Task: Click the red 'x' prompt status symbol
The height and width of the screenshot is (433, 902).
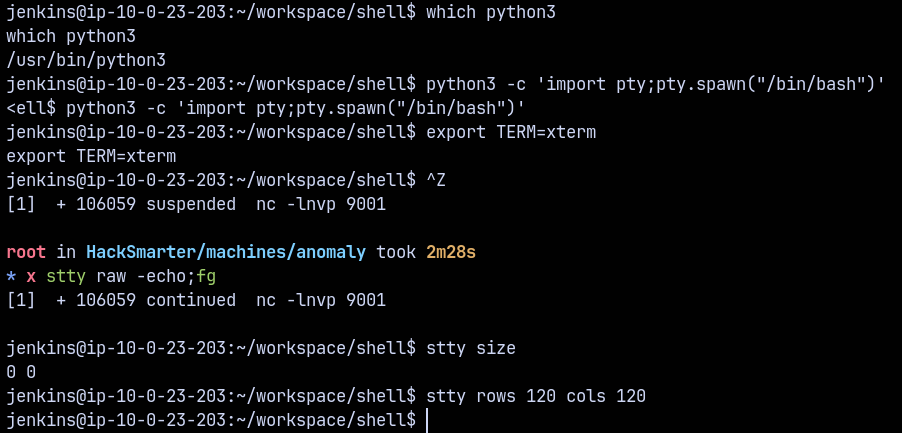Action: click(x=31, y=277)
